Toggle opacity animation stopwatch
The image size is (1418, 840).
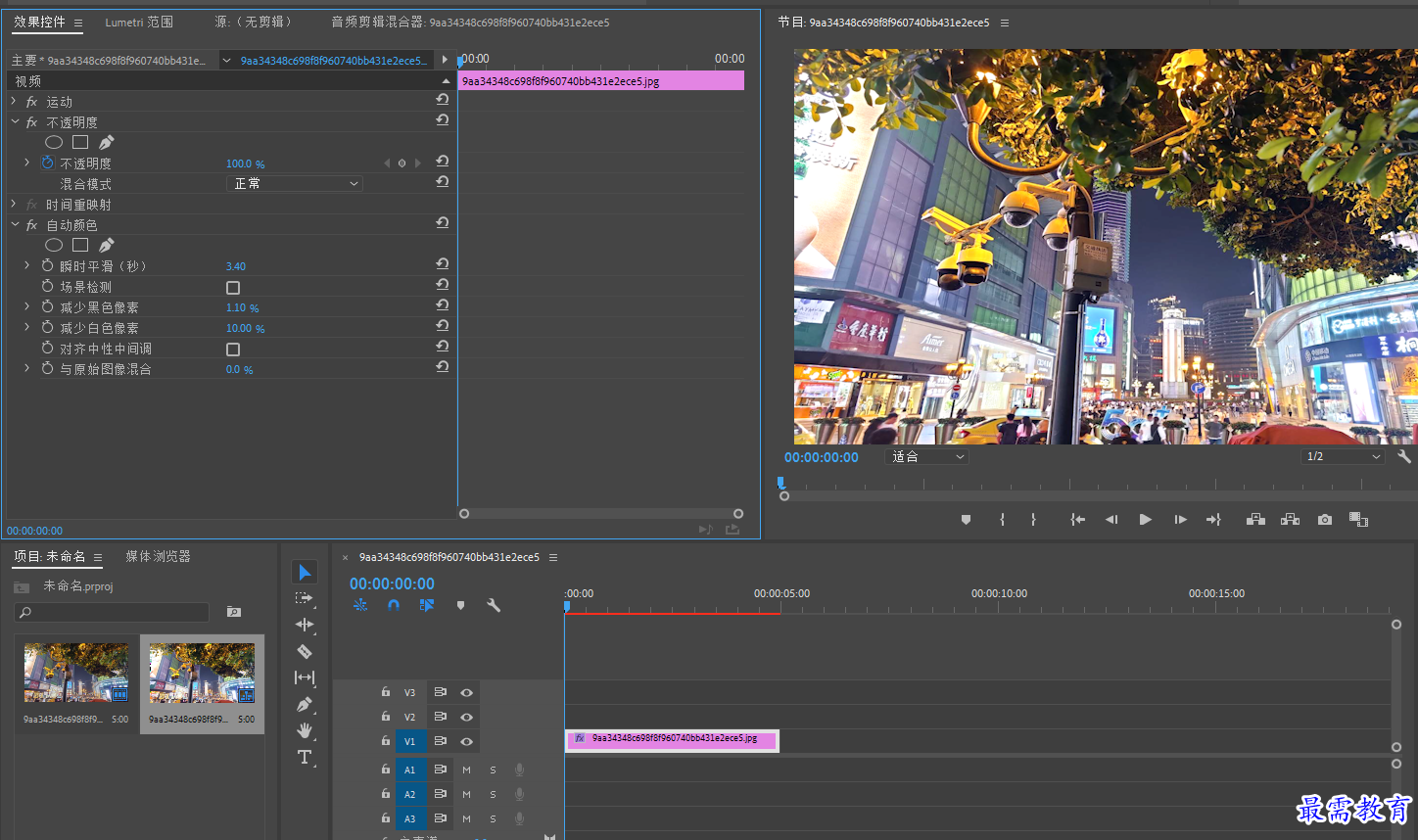pos(47,163)
